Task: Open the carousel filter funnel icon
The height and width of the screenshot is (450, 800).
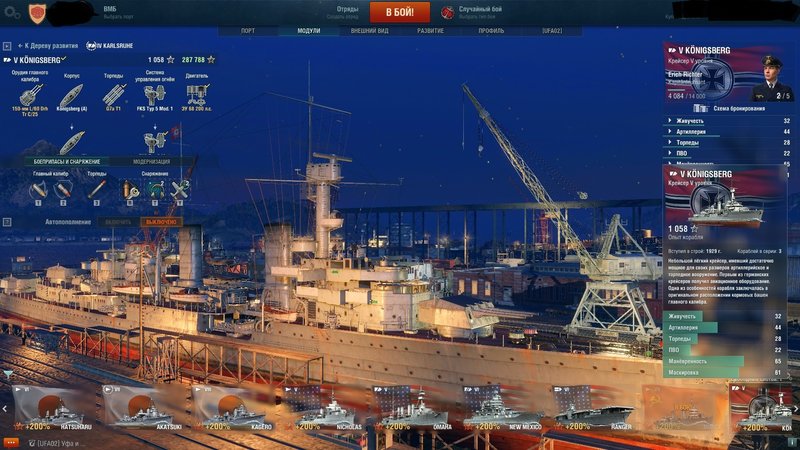Action: tap(7, 375)
